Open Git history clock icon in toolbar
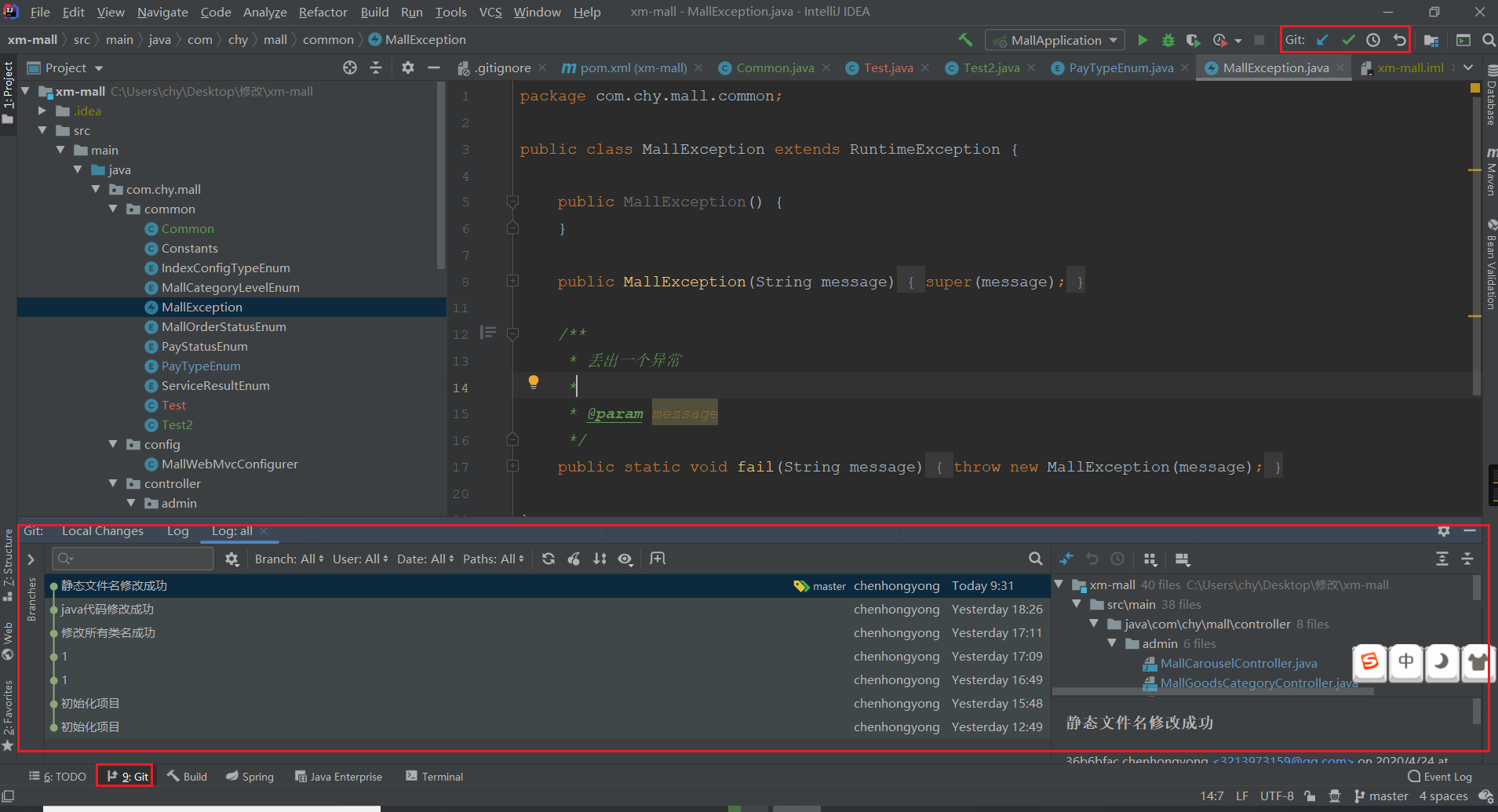The width and height of the screenshot is (1498, 812). pyautogui.click(x=1373, y=40)
